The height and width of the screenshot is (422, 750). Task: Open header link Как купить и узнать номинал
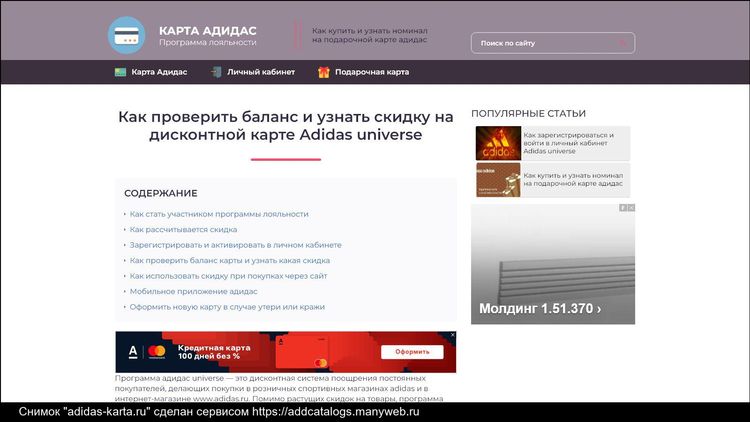(x=369, y=35)
